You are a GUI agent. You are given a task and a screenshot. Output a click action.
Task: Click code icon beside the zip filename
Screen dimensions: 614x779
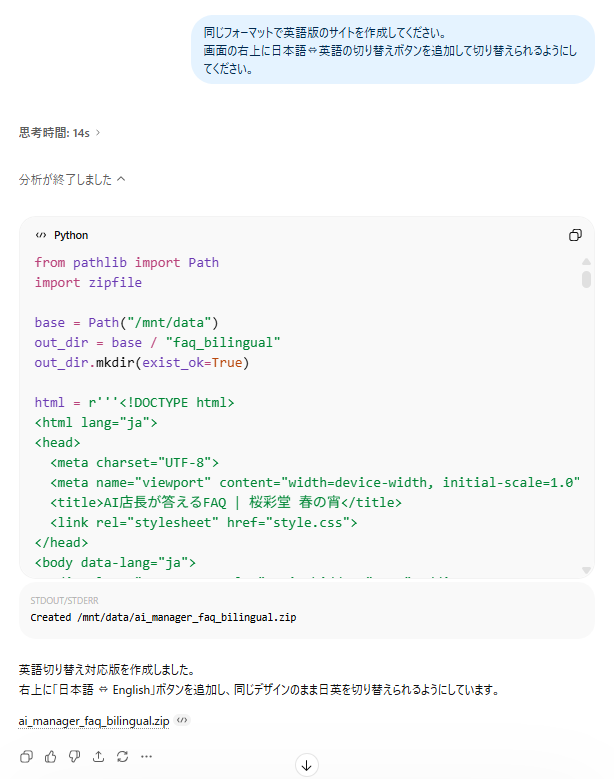[181, 720]
